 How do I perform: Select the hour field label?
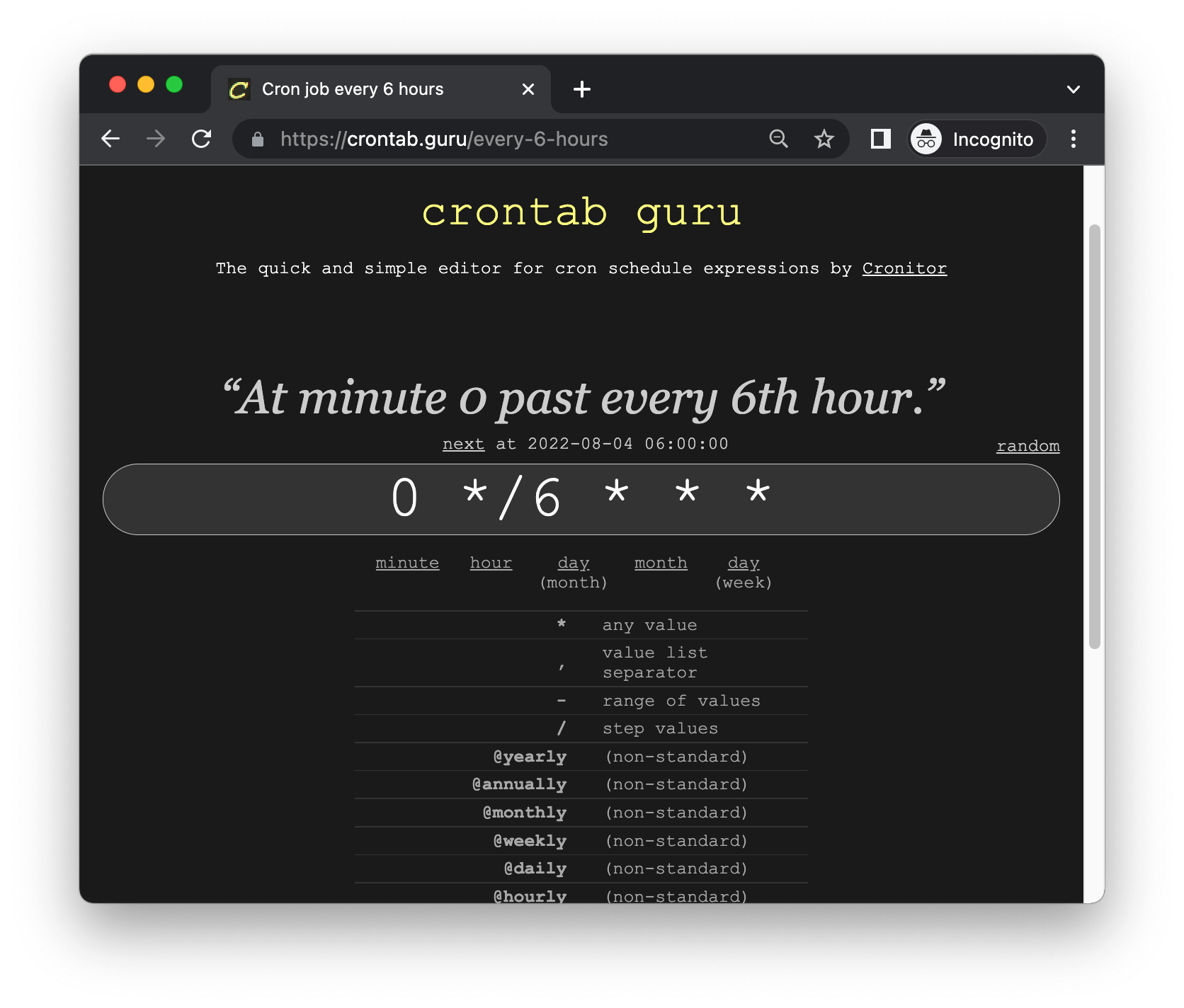click(x=491, y=563)
